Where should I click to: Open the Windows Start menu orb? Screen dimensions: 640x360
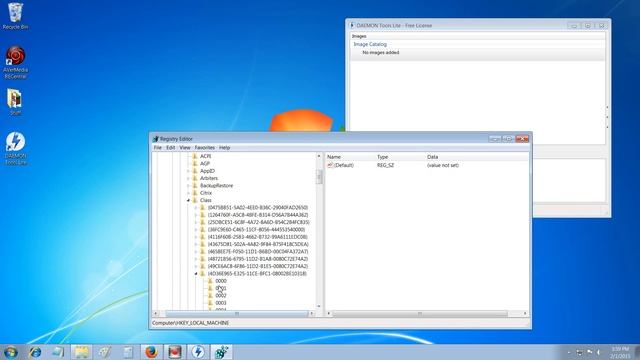pyautogui.click(x=11, y=352)
